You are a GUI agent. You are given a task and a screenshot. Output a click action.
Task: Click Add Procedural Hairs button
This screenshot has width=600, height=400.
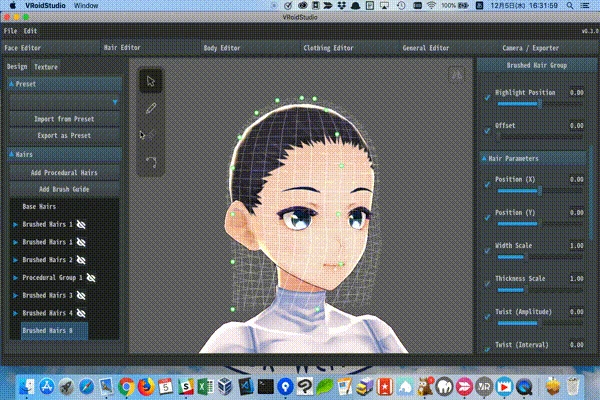pos(64,173)
